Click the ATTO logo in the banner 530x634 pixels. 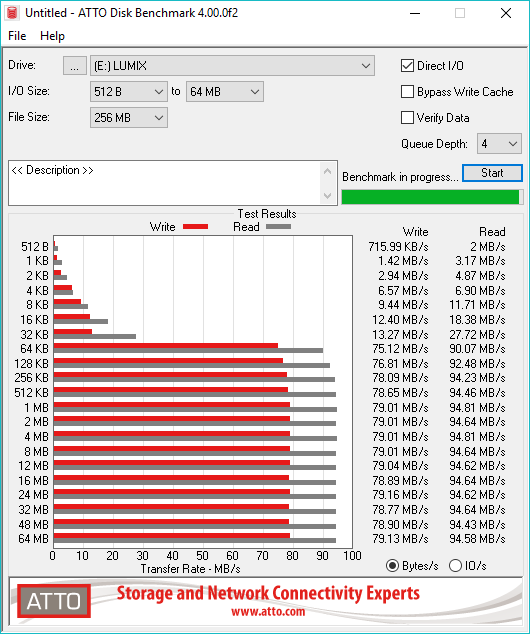tap(54, 601)
